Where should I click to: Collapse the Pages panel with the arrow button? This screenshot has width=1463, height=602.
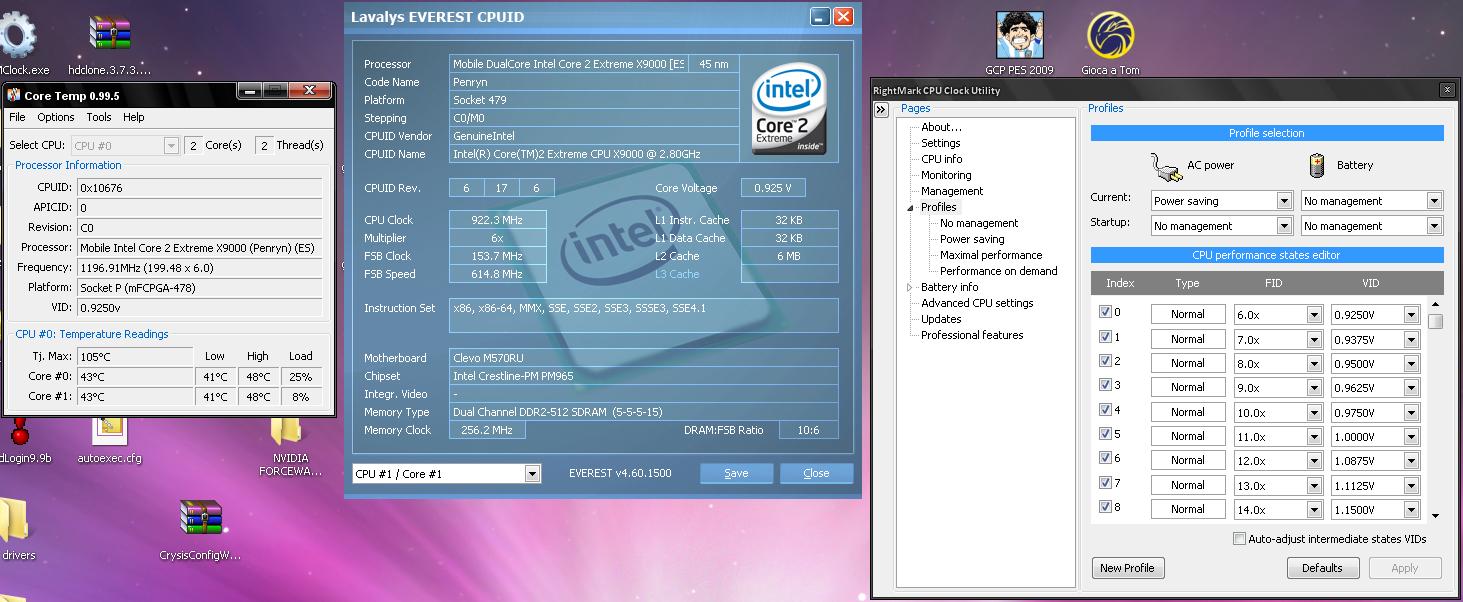pos(881,110)
